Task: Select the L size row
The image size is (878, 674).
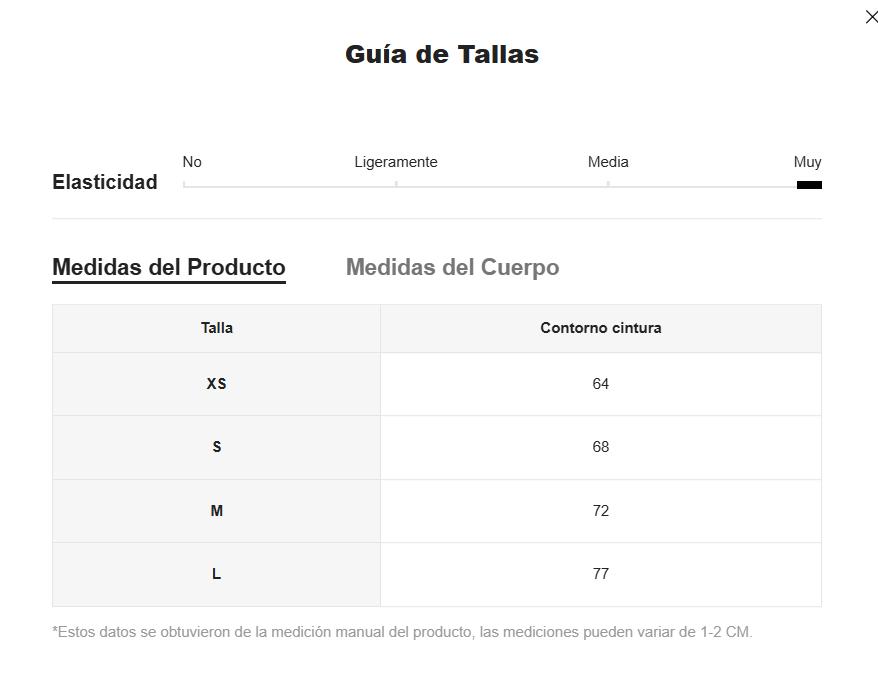Action: click(x=437, y=574)
